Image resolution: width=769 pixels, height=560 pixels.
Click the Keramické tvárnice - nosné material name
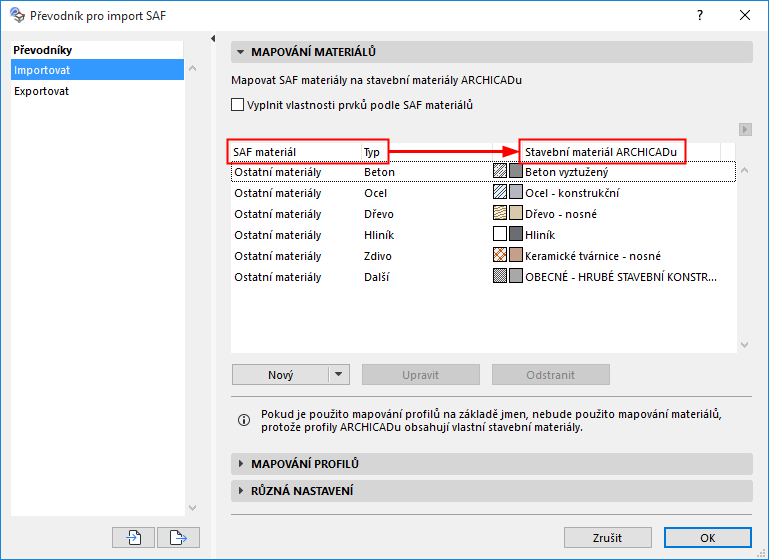tap(593, 256)
